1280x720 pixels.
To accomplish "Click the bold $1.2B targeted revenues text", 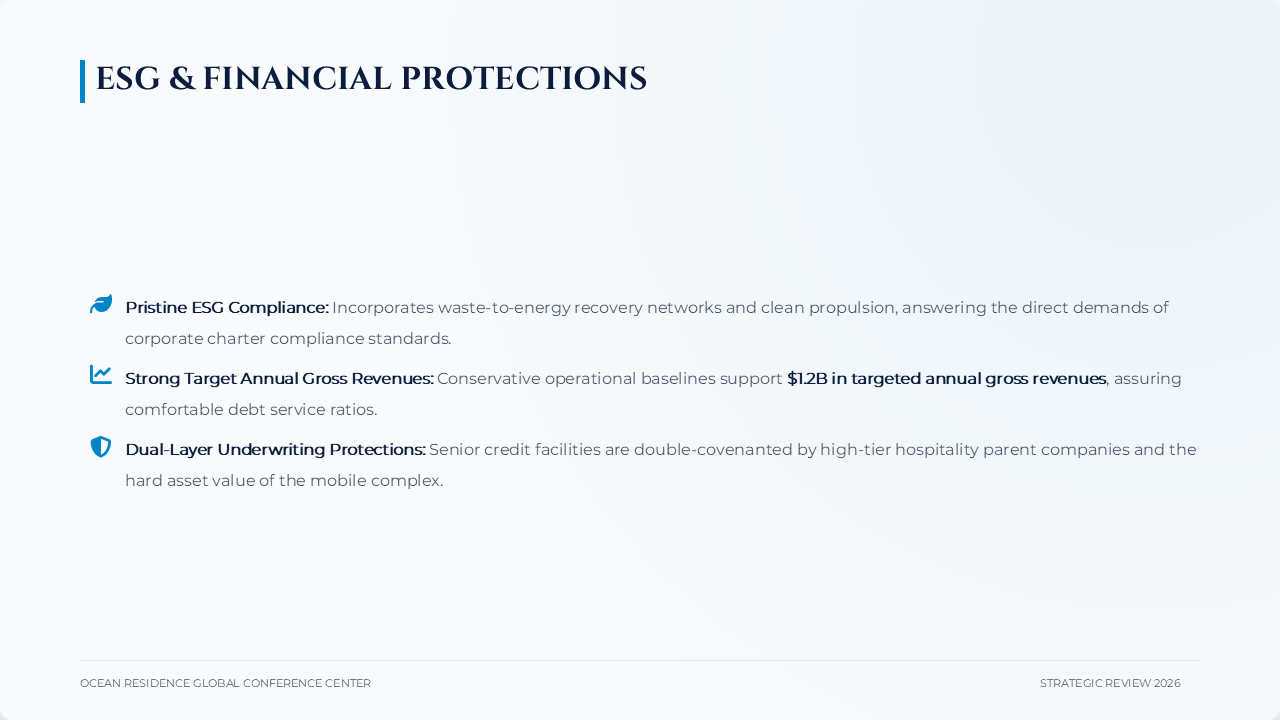I will tap(946, 379).
